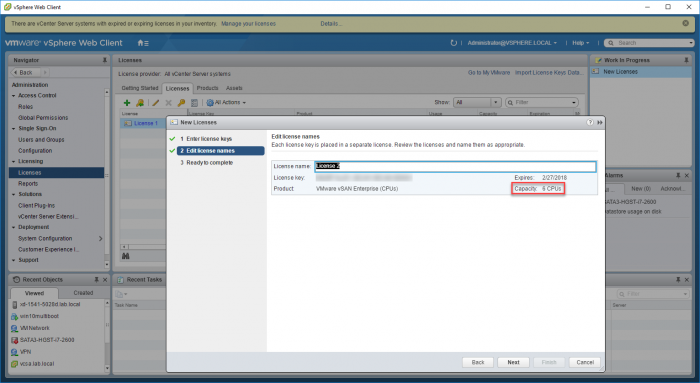Screen dimensions: 700x383
Task: Select the Licenses tab
Action: [177, 88]
